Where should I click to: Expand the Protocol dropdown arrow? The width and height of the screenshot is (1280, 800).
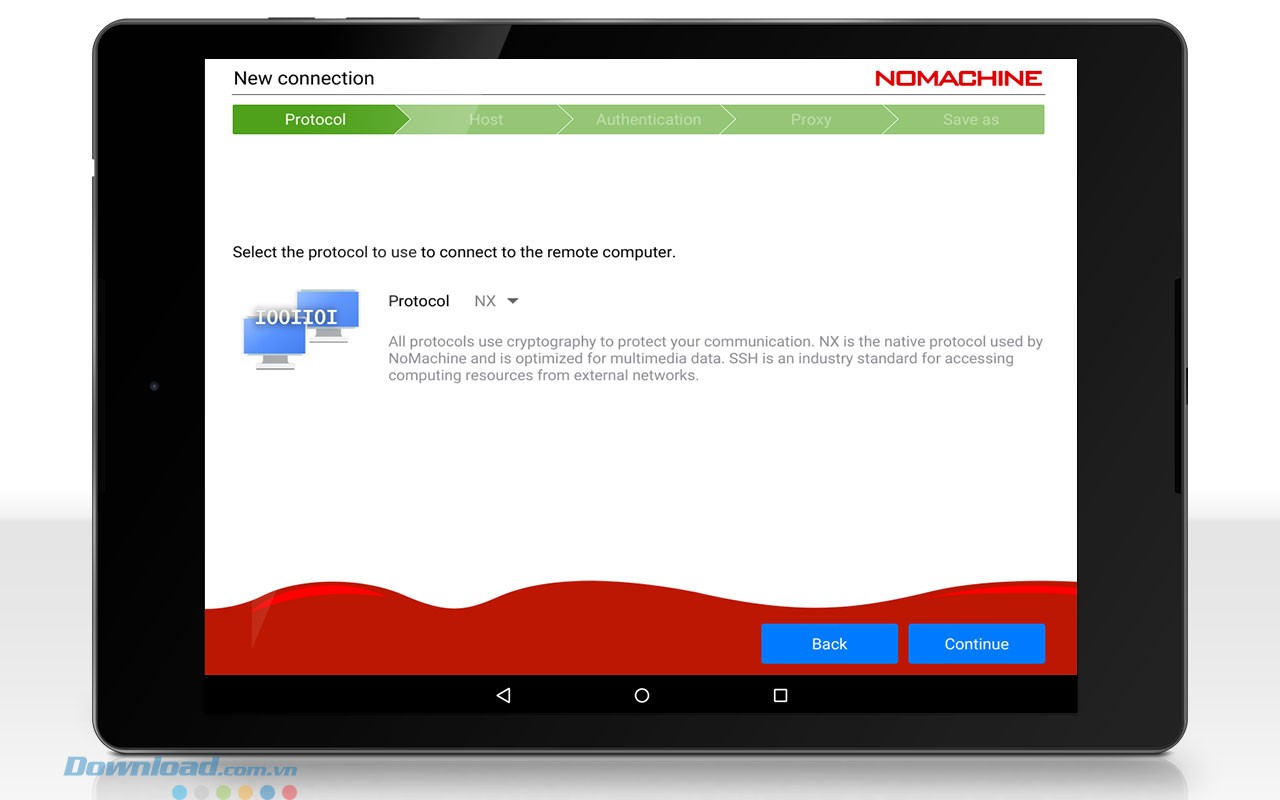coord(513,301)
